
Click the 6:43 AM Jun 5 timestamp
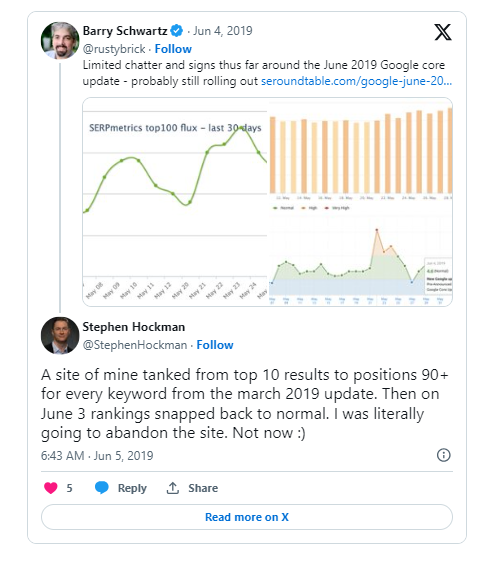tap(97, 455)
